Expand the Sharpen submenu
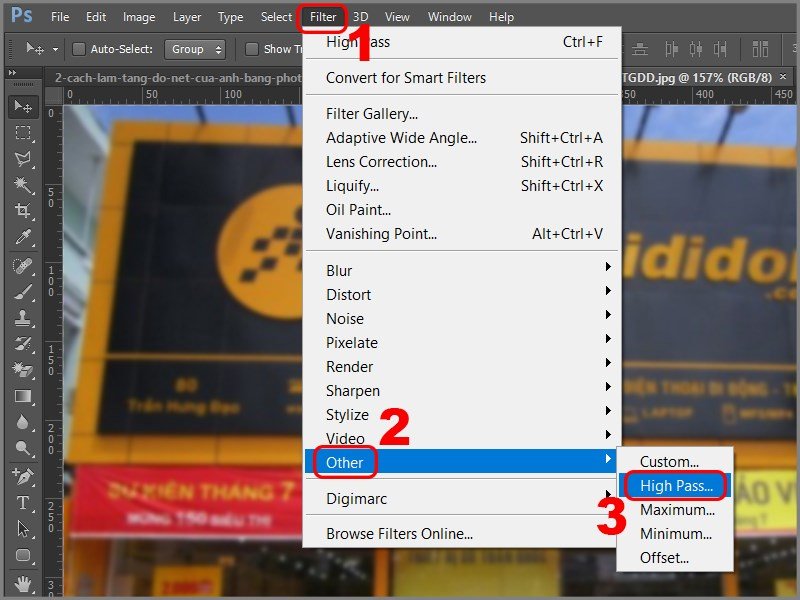The image size is (800, 600). [462, 390]
